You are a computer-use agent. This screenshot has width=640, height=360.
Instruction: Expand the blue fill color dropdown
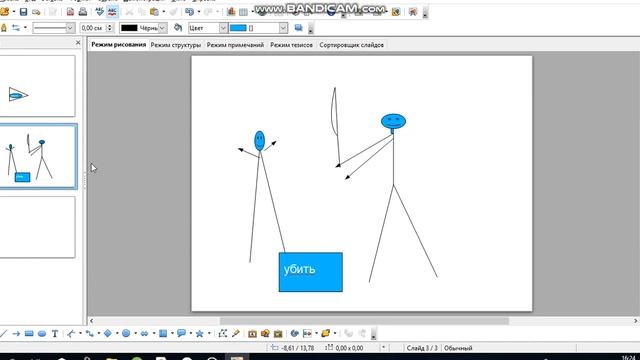pyautogui.click(x=283, y=28)
